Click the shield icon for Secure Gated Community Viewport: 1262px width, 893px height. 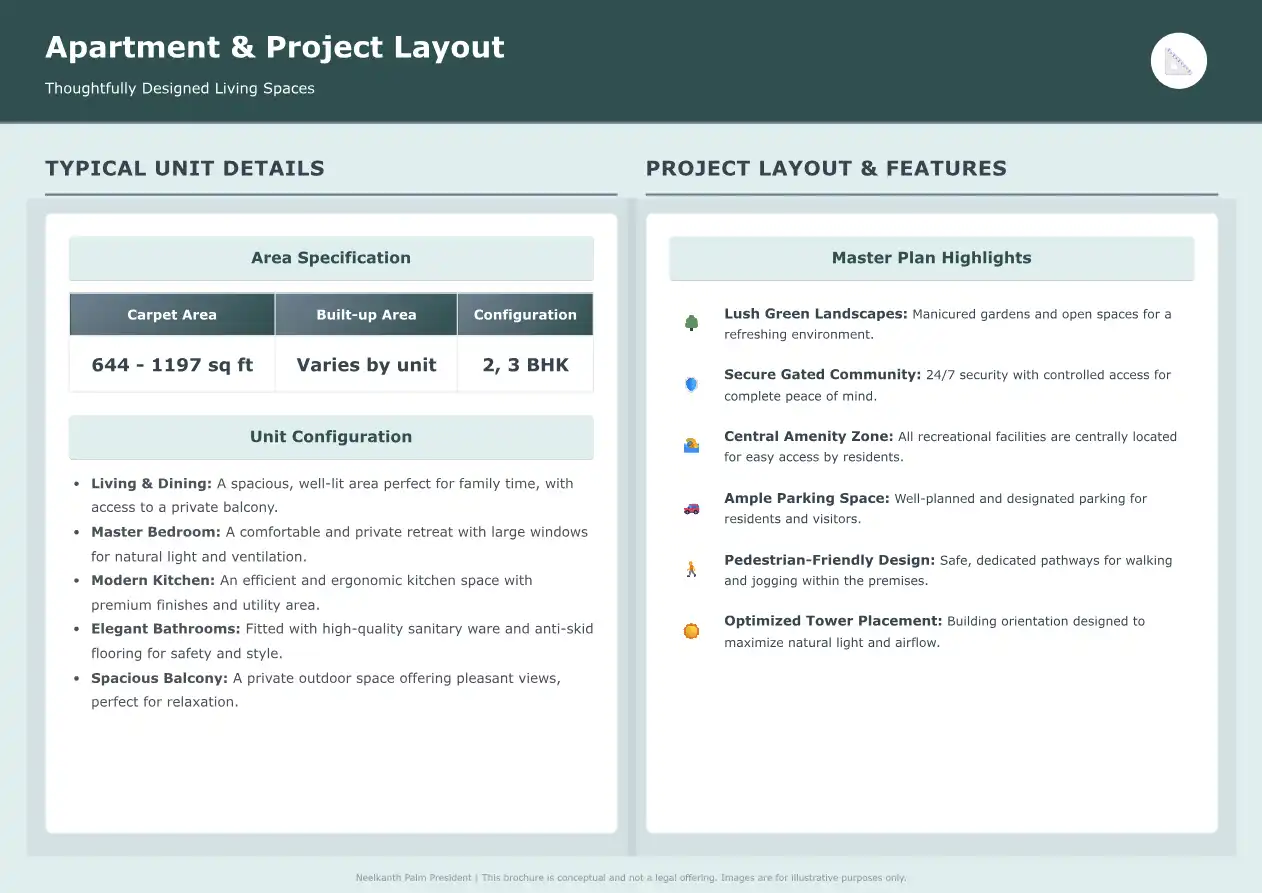point(691,385)
